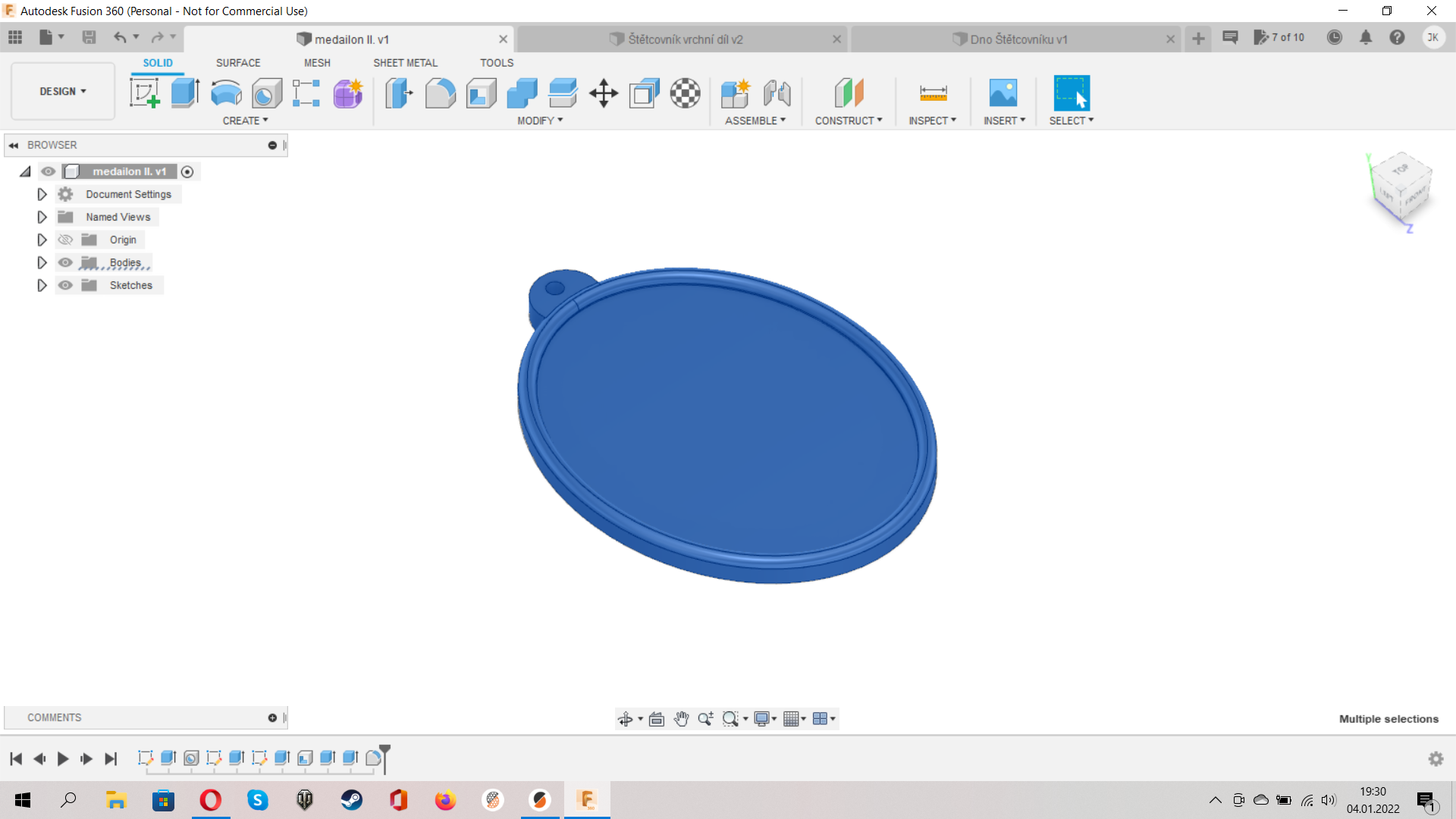This screenshot has height=819, width=1456.
Task: Select the Press Pull tool
Action: [x=399, y=93]
